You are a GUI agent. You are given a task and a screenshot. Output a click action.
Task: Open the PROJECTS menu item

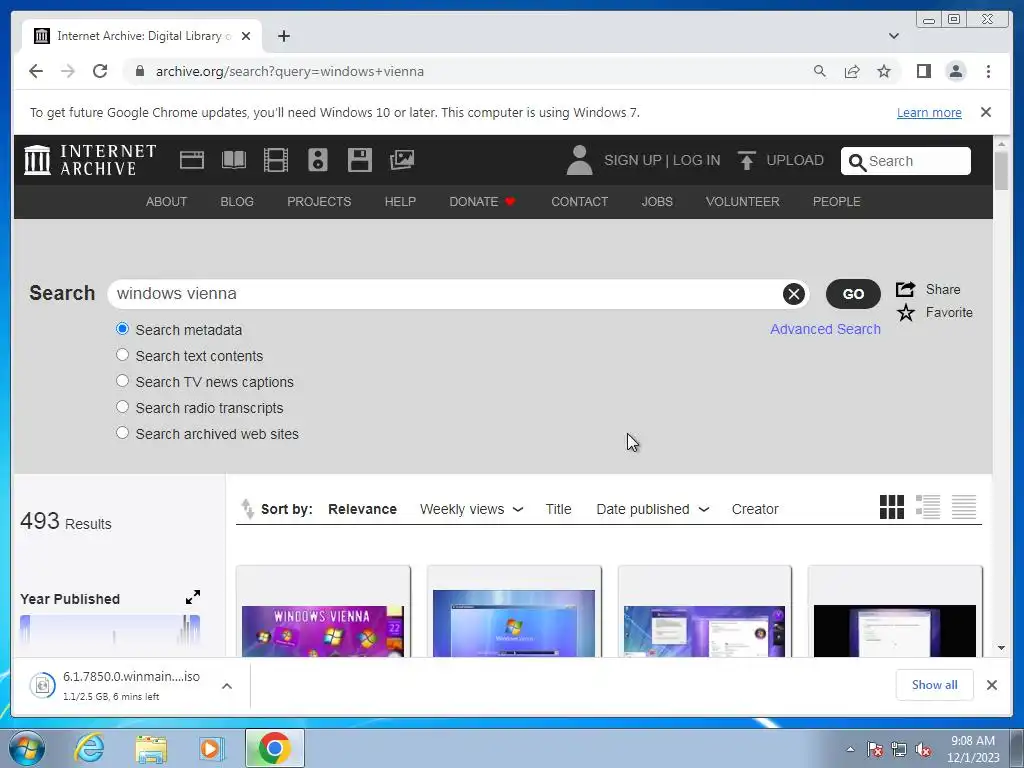pos(319,202)
